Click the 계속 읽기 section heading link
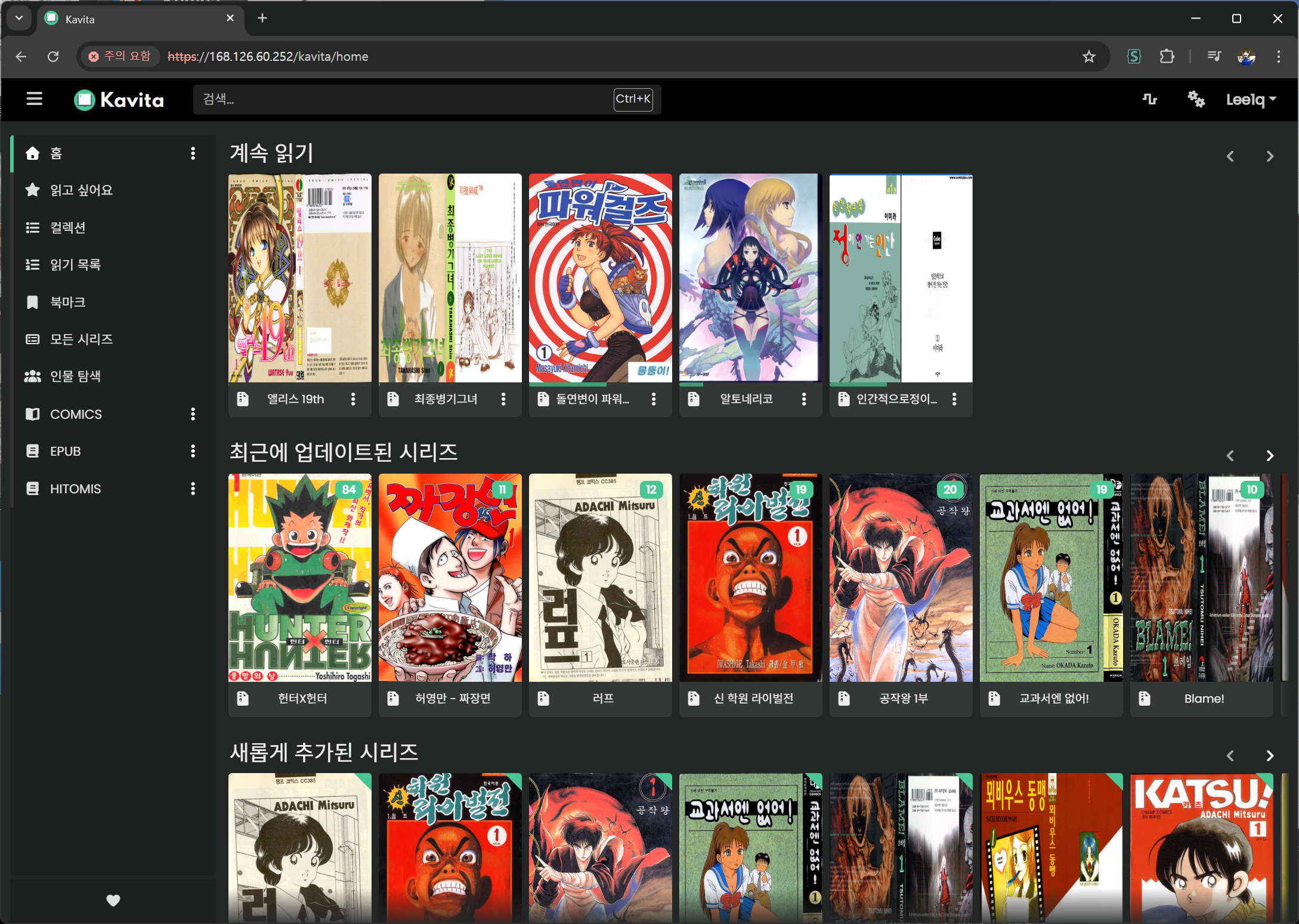1299x924 pixels. pyautogui.click(x=271, y=153)
